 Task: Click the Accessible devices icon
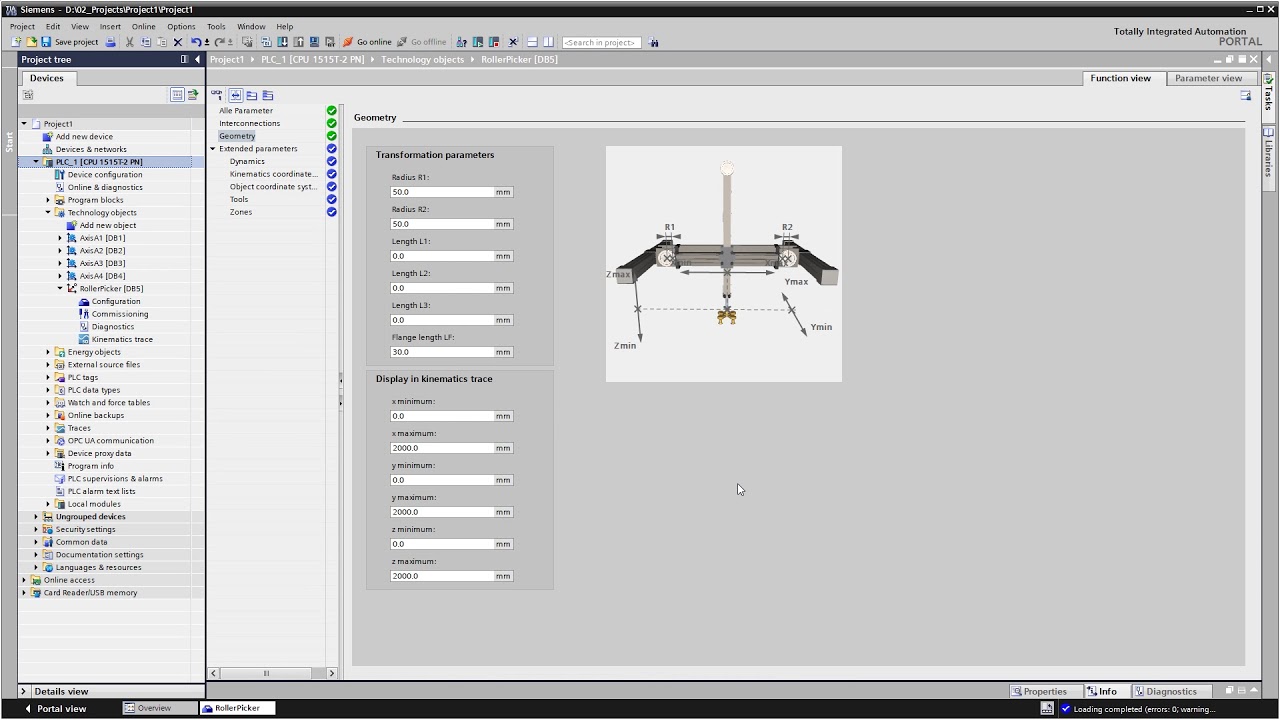tap(461, 42)
